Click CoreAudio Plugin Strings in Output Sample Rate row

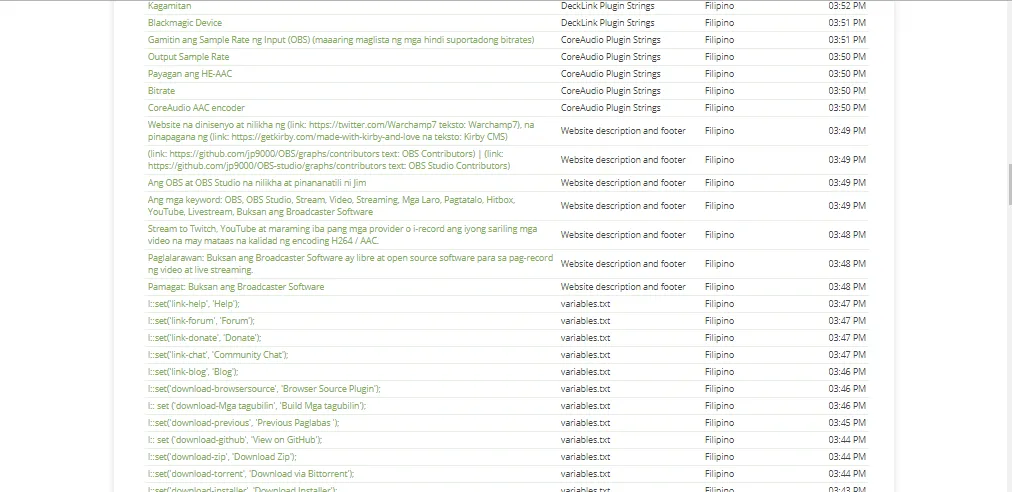[611, 57]
